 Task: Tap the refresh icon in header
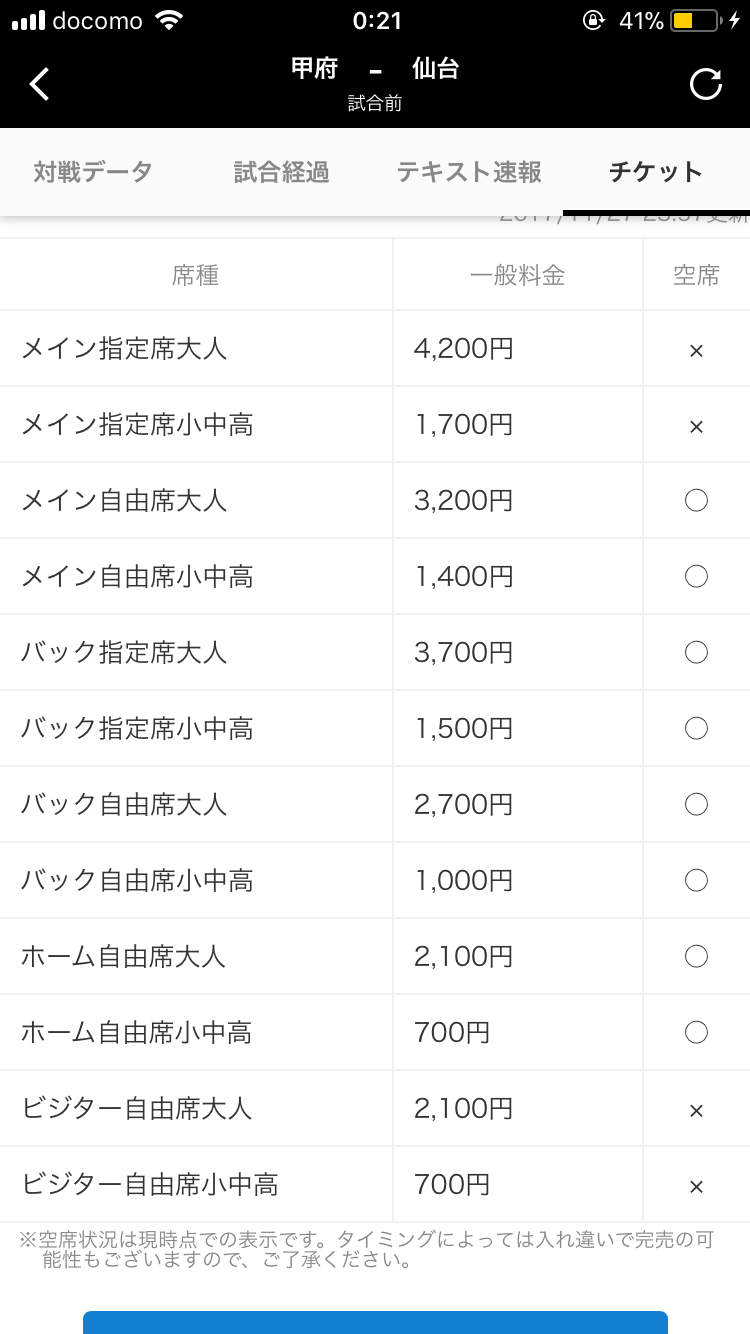pos(706,84)
